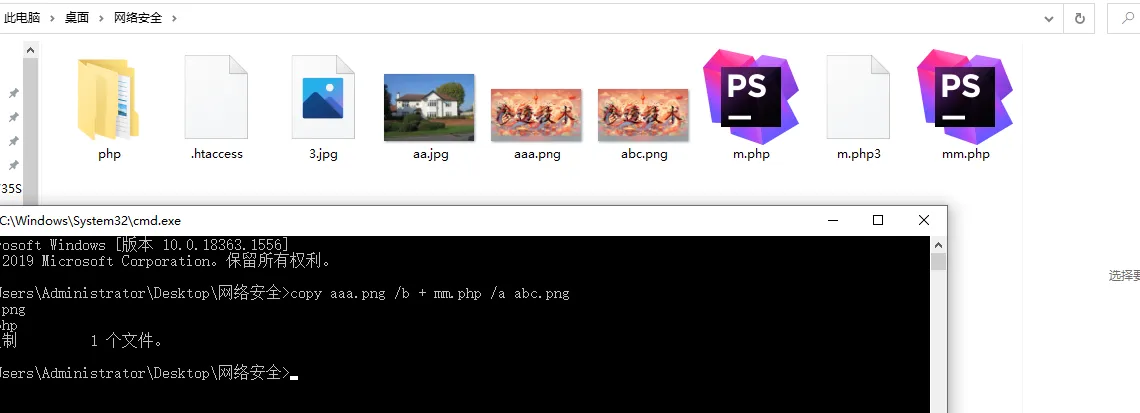
Task: Expand chevron after 网络安全 breadcrumb
Action: tap(174, 18)
